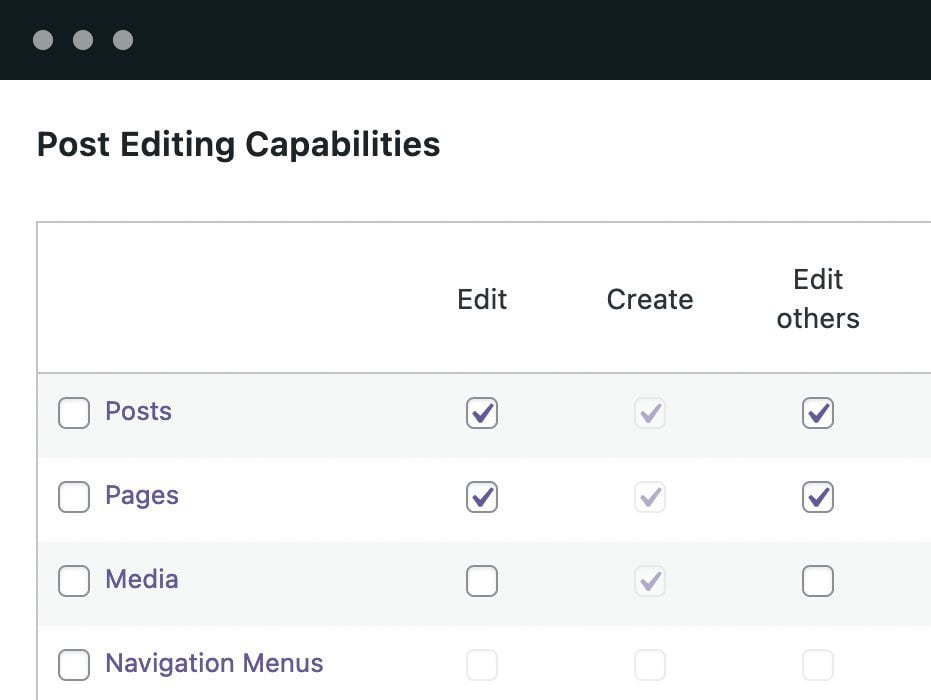Toggle the Create checkbox for Posts
The height and width of the screenshot is (700, 931).
(650, 413)
